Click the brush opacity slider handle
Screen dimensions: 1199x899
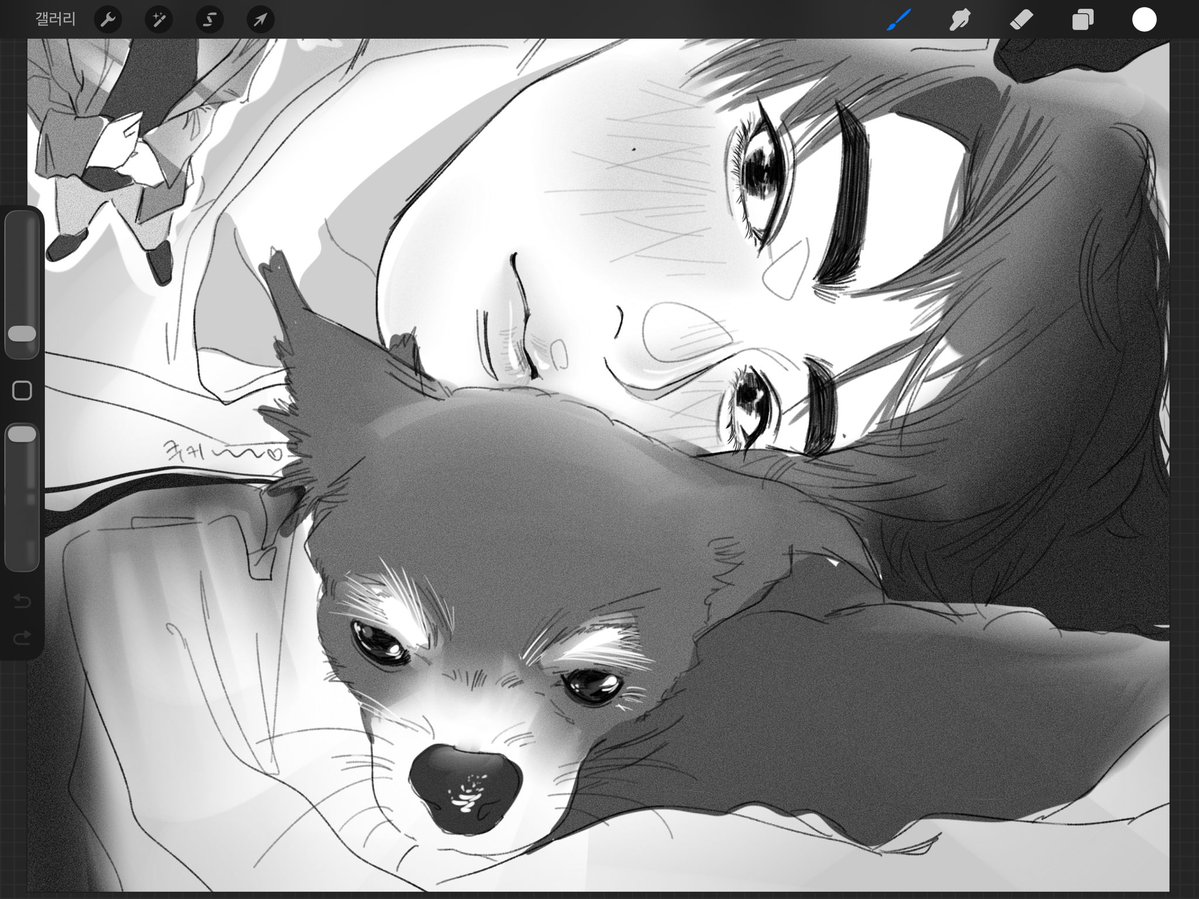[22, 434]
